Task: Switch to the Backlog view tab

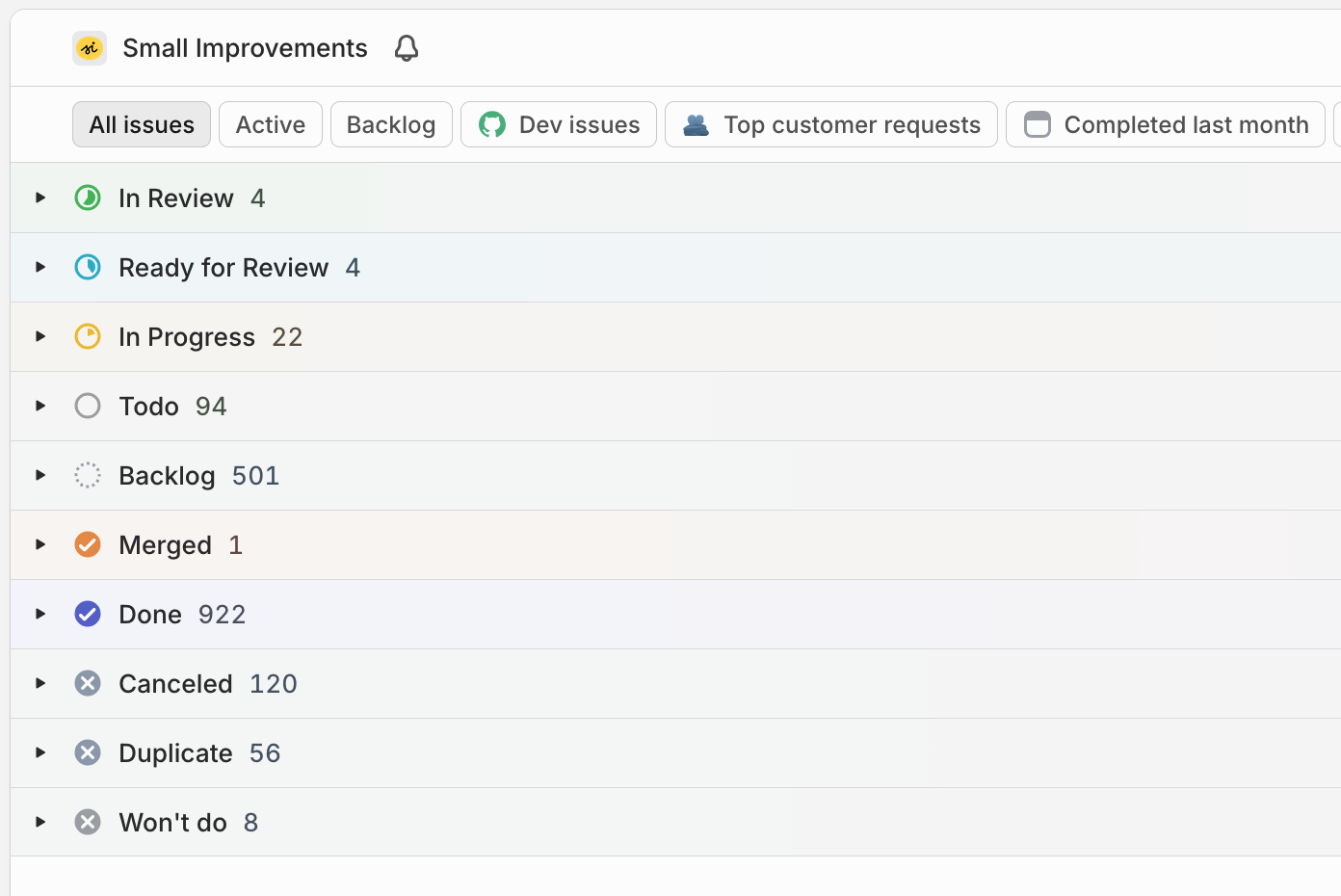Action: 391,125
